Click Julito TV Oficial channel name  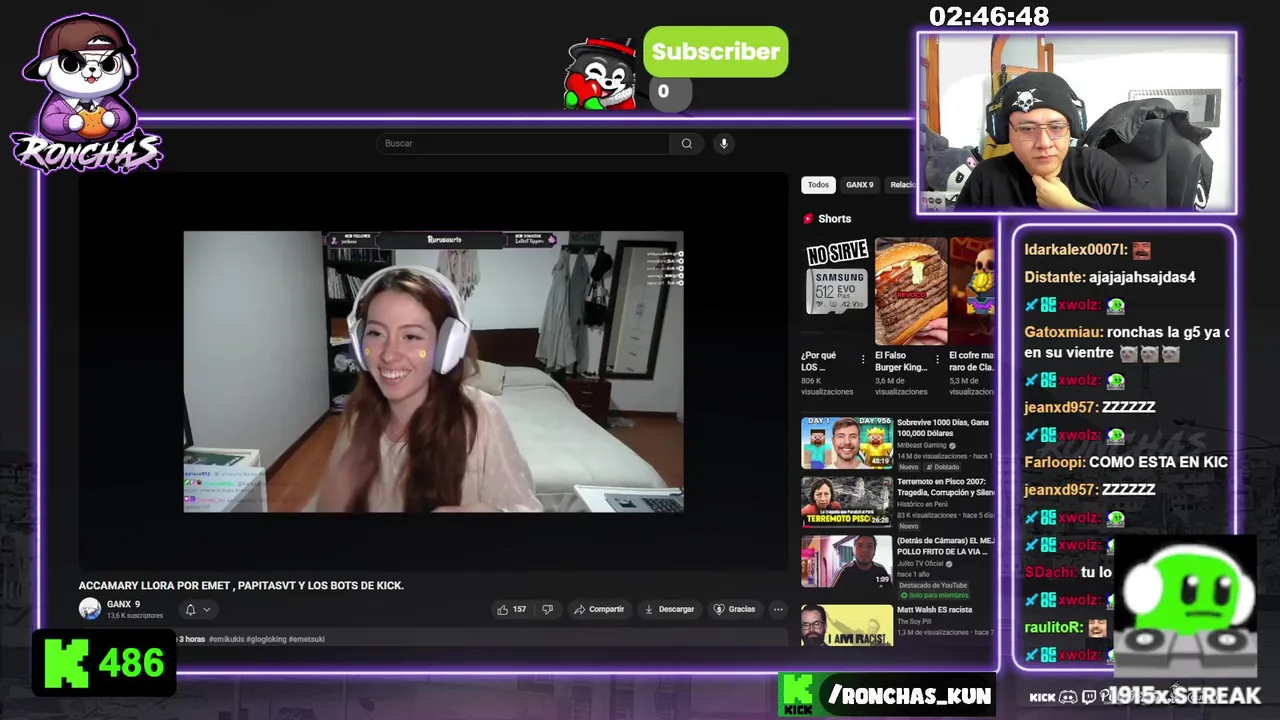(x=920, y=563)
